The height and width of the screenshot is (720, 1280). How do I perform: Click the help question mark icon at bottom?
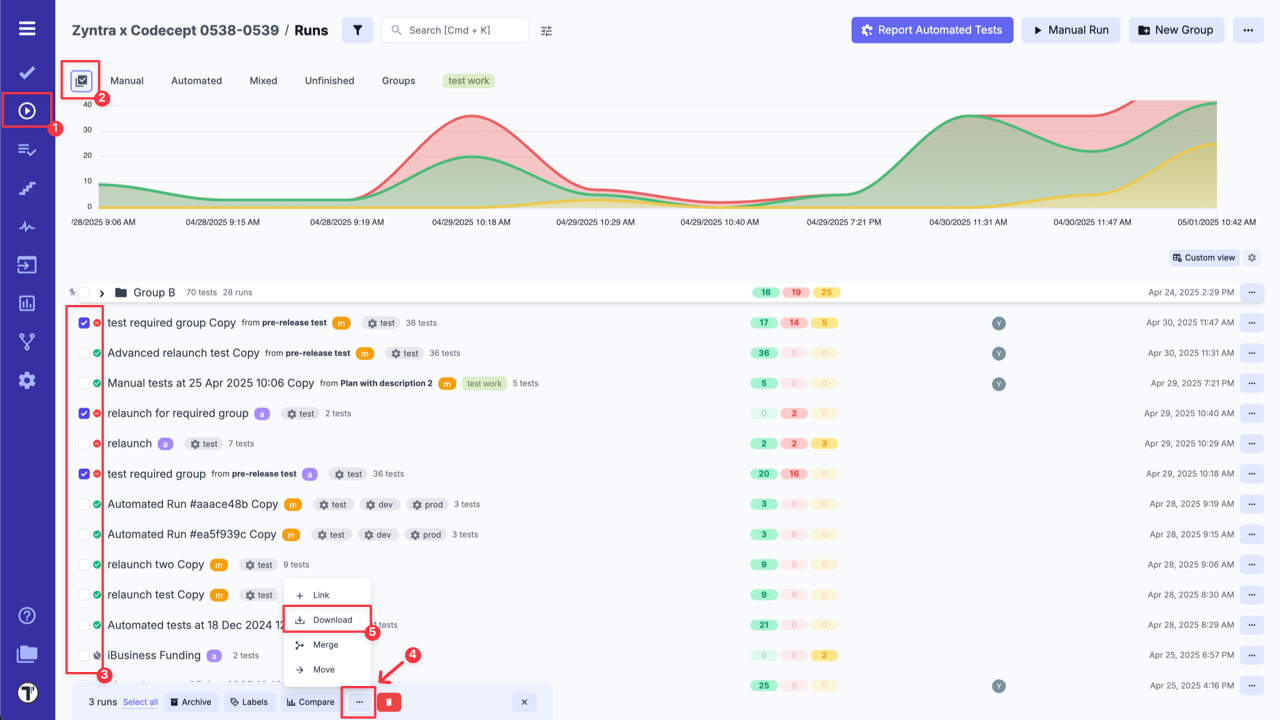pos(27,615)
